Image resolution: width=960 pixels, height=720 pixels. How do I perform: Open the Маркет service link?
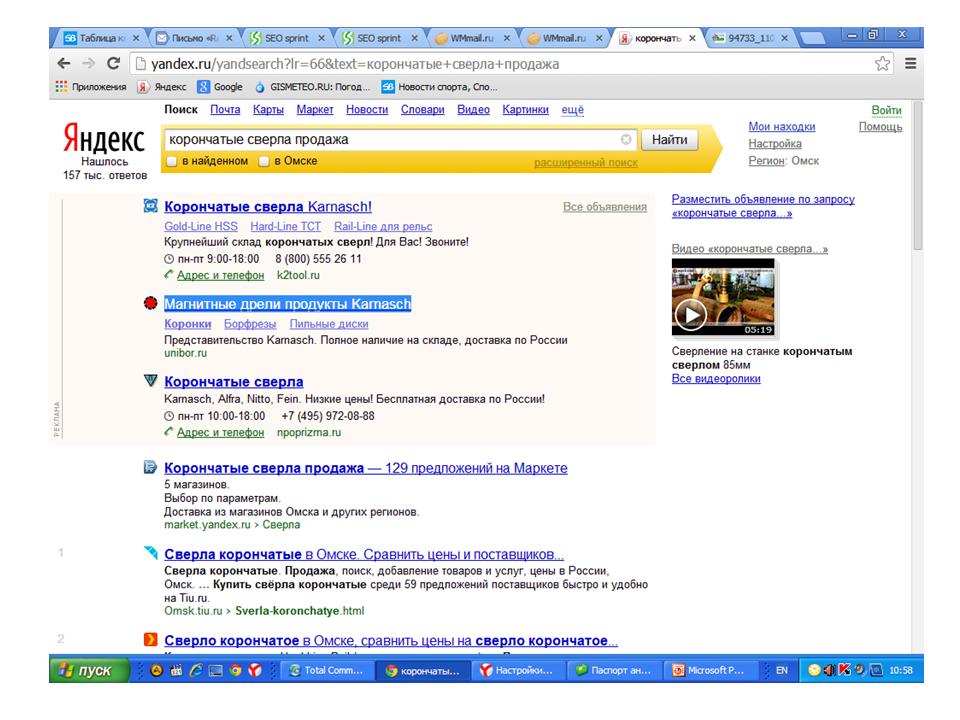(315, 110)
